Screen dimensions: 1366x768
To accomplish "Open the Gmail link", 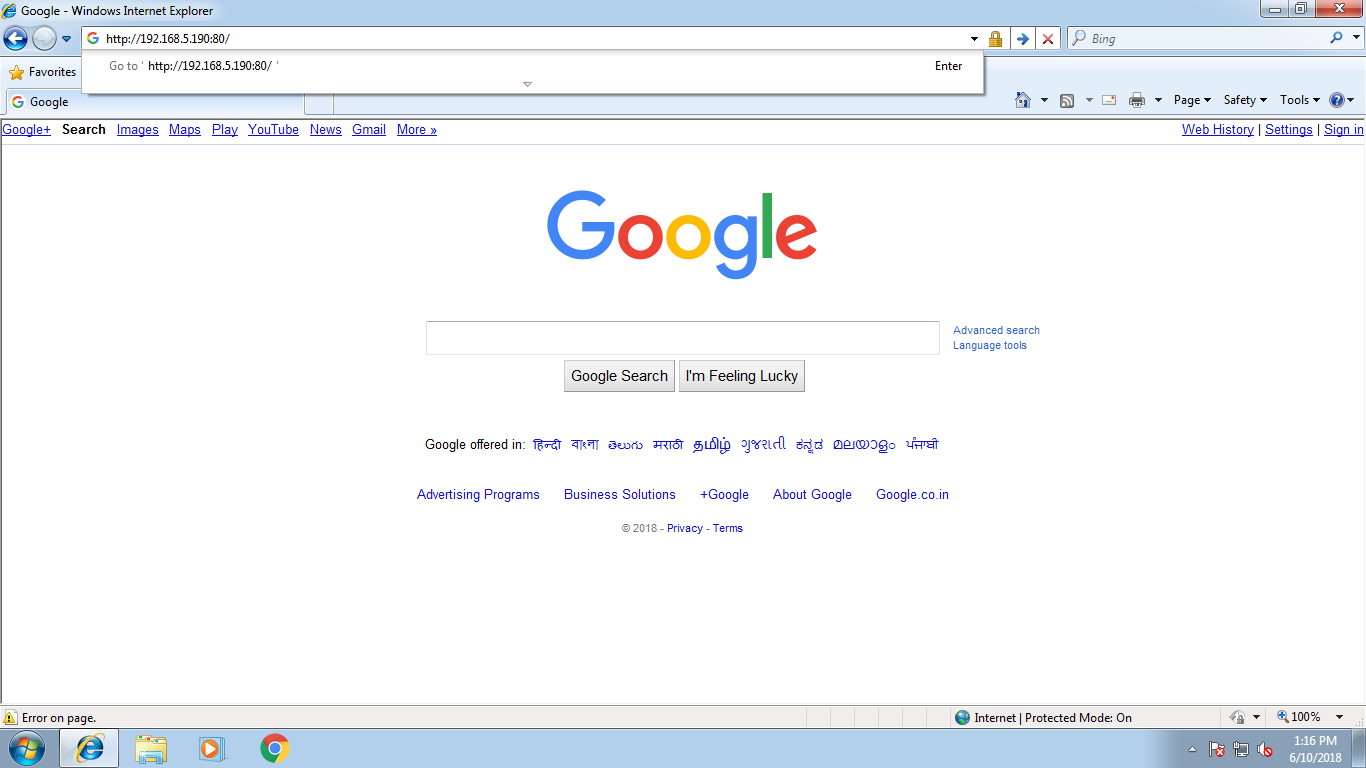I will (x=369, y=129).
